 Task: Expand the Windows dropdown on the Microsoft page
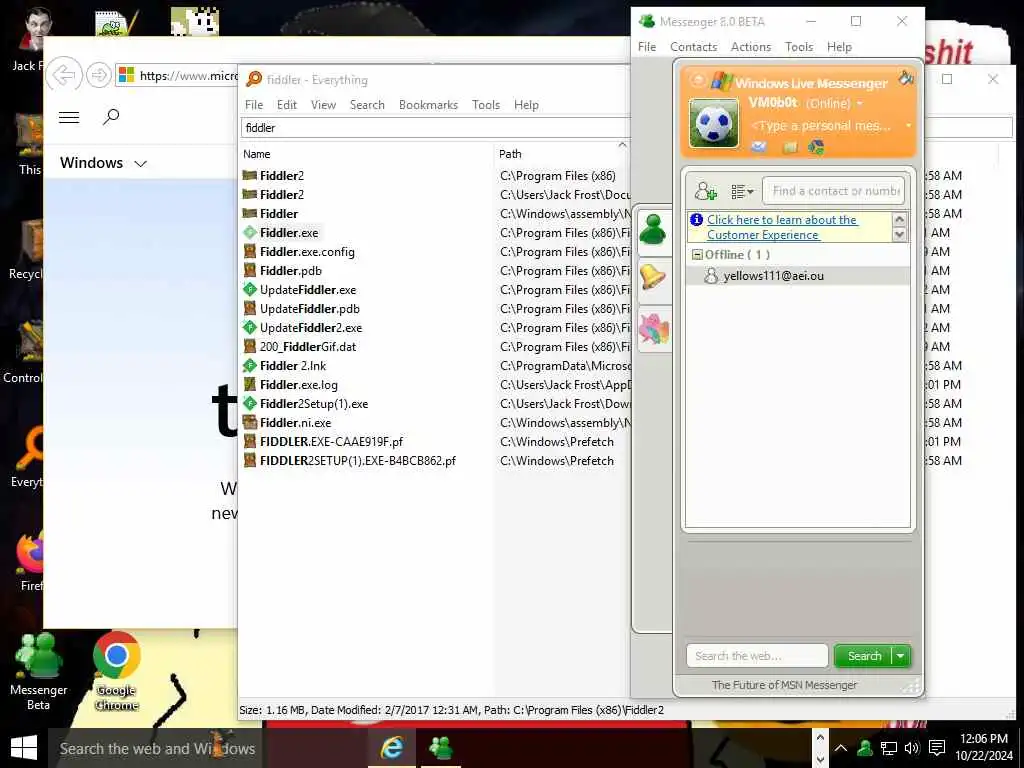point(103,163)
